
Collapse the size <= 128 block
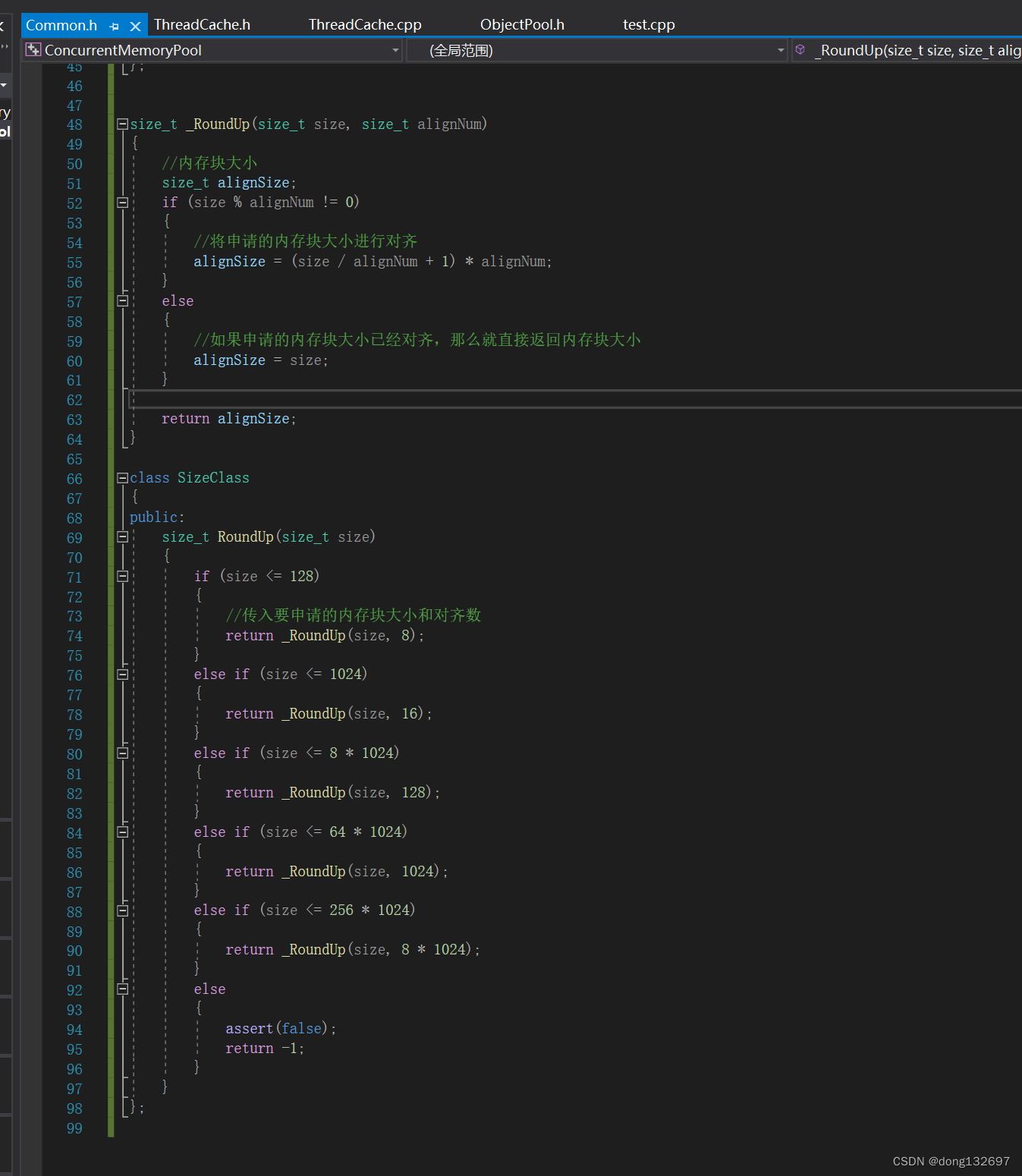tap(122, 577)
